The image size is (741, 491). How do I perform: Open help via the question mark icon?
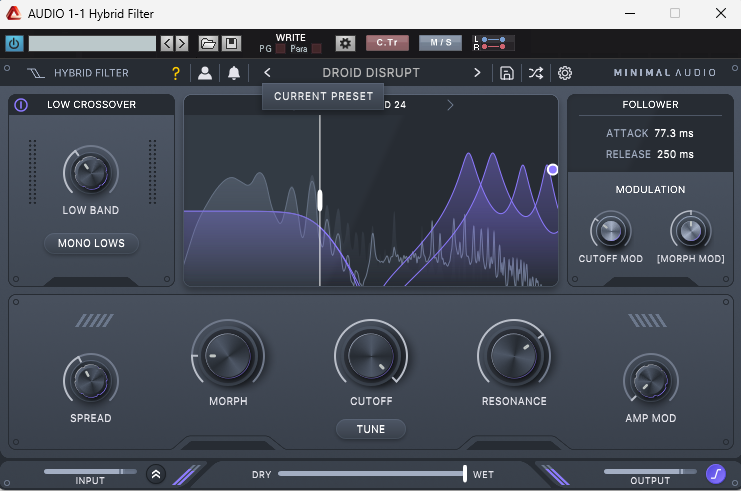[176, 73]
